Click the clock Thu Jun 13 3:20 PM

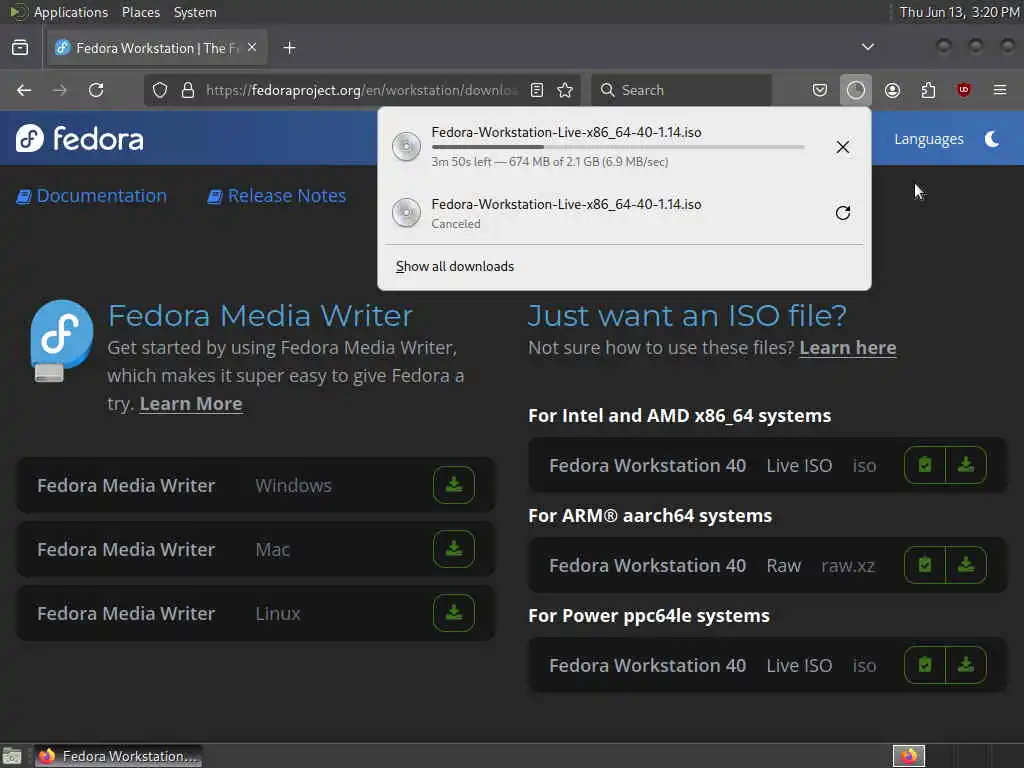pos(959,12)
